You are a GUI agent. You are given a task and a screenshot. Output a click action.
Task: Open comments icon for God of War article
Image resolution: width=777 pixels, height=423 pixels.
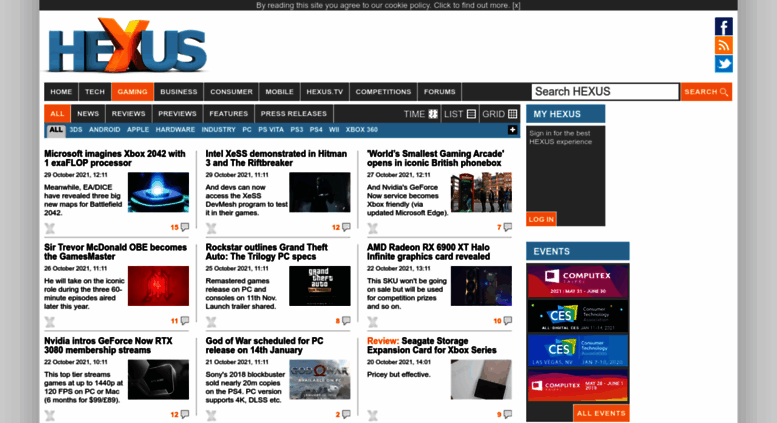tap(346, 414)
